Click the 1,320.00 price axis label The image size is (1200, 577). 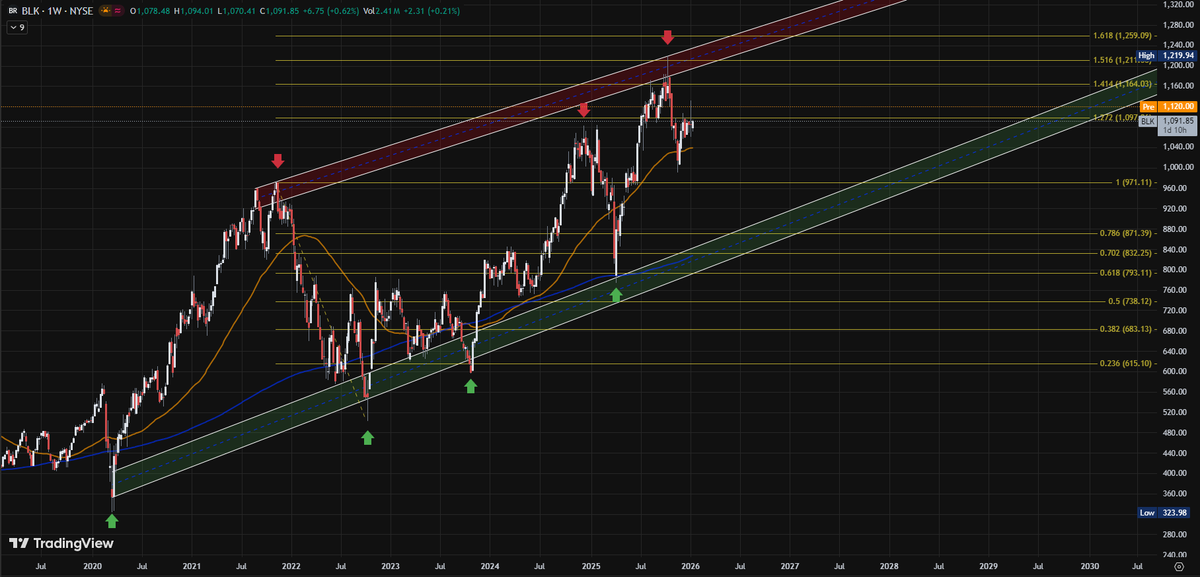tap(1178, 5)
